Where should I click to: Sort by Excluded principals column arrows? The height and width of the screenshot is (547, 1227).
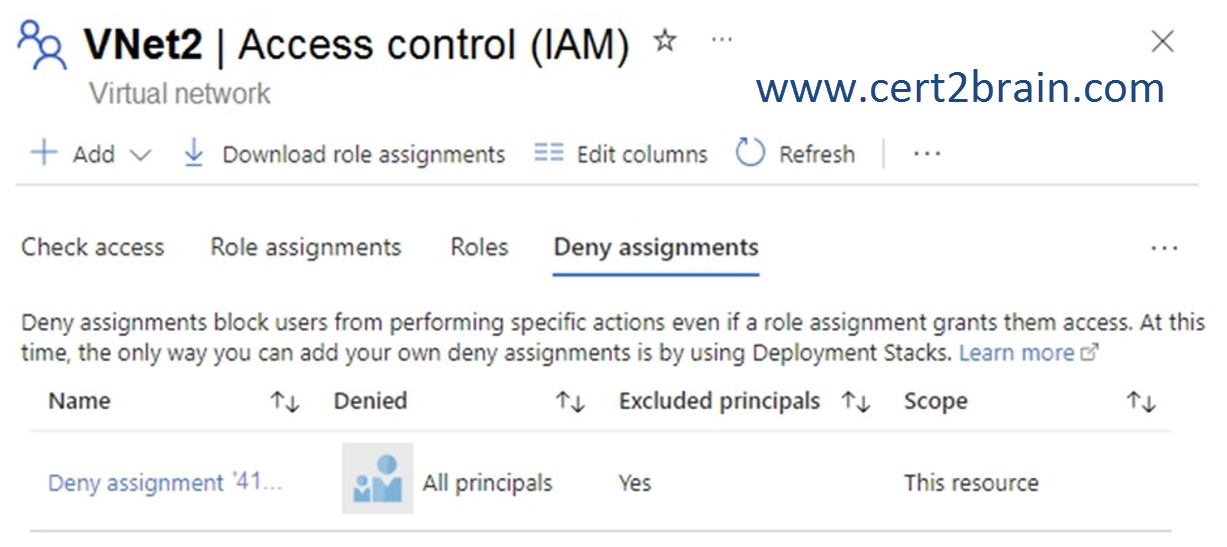click(855, 402)
